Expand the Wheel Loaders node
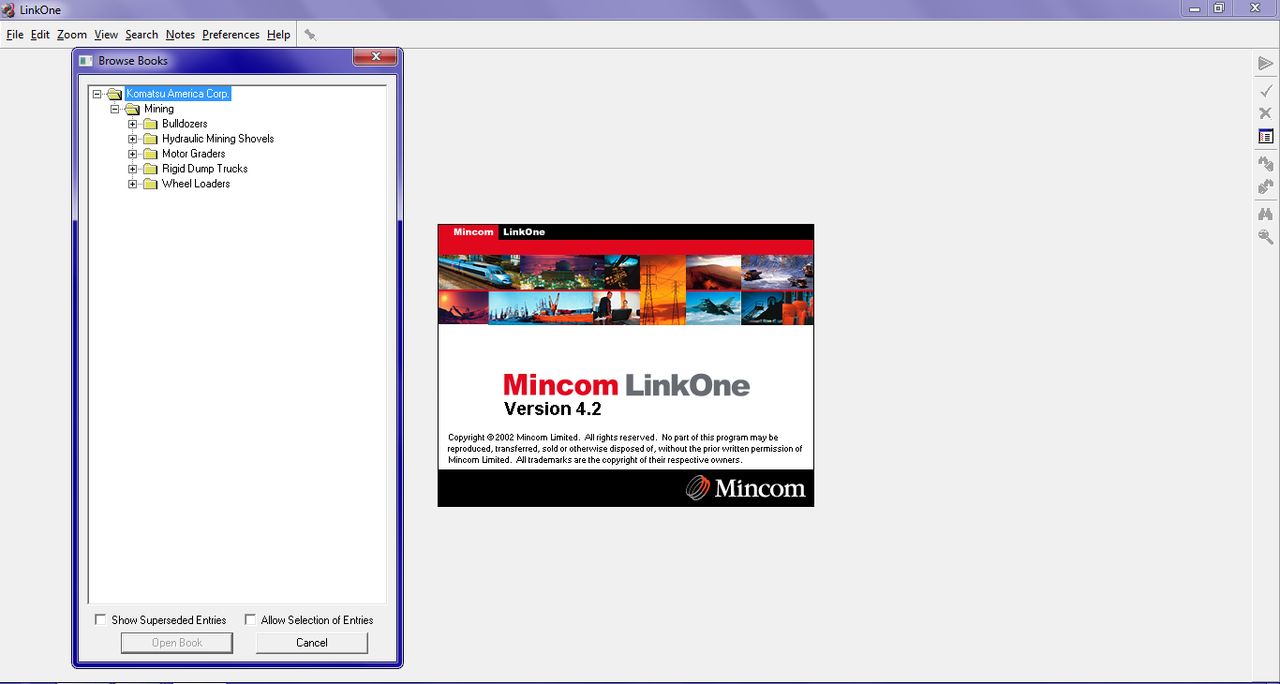Image resolution: width=1280 pixels, height=684 pixels. click(133, 184)
